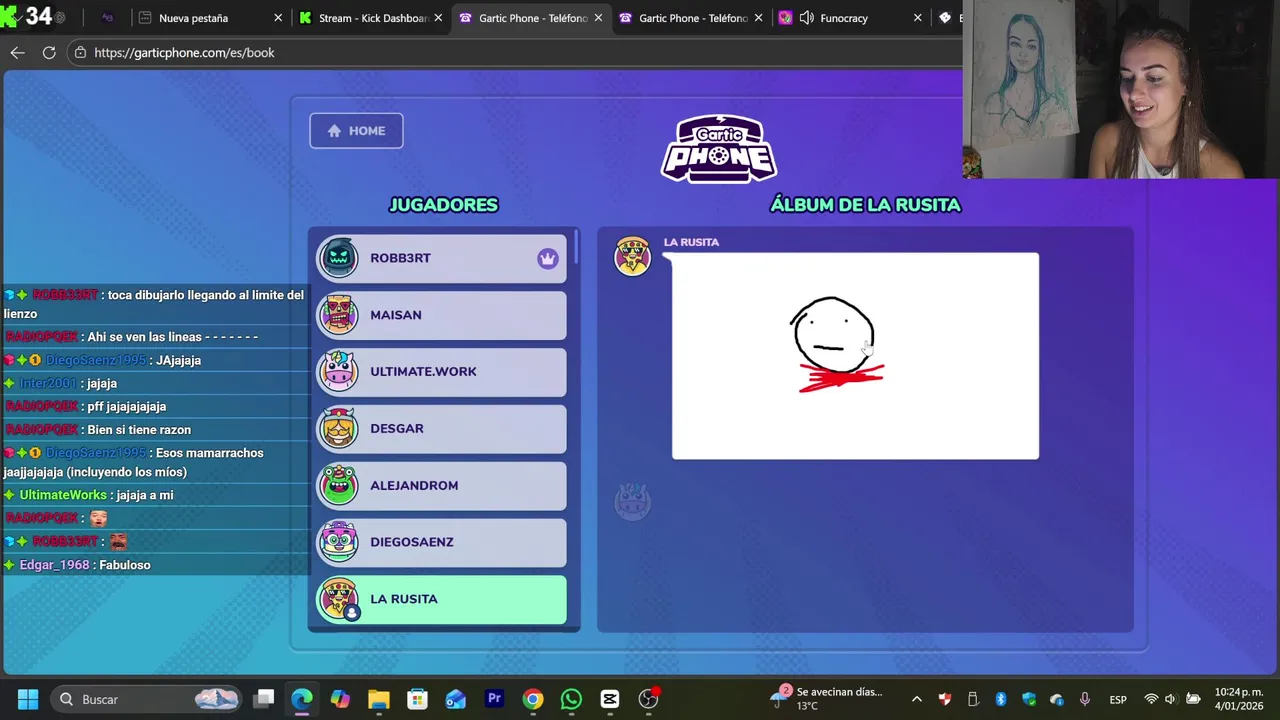Click the Kick logo in stream overlay
Viewport: 1280px width, 720px height.
pos(11,15)
